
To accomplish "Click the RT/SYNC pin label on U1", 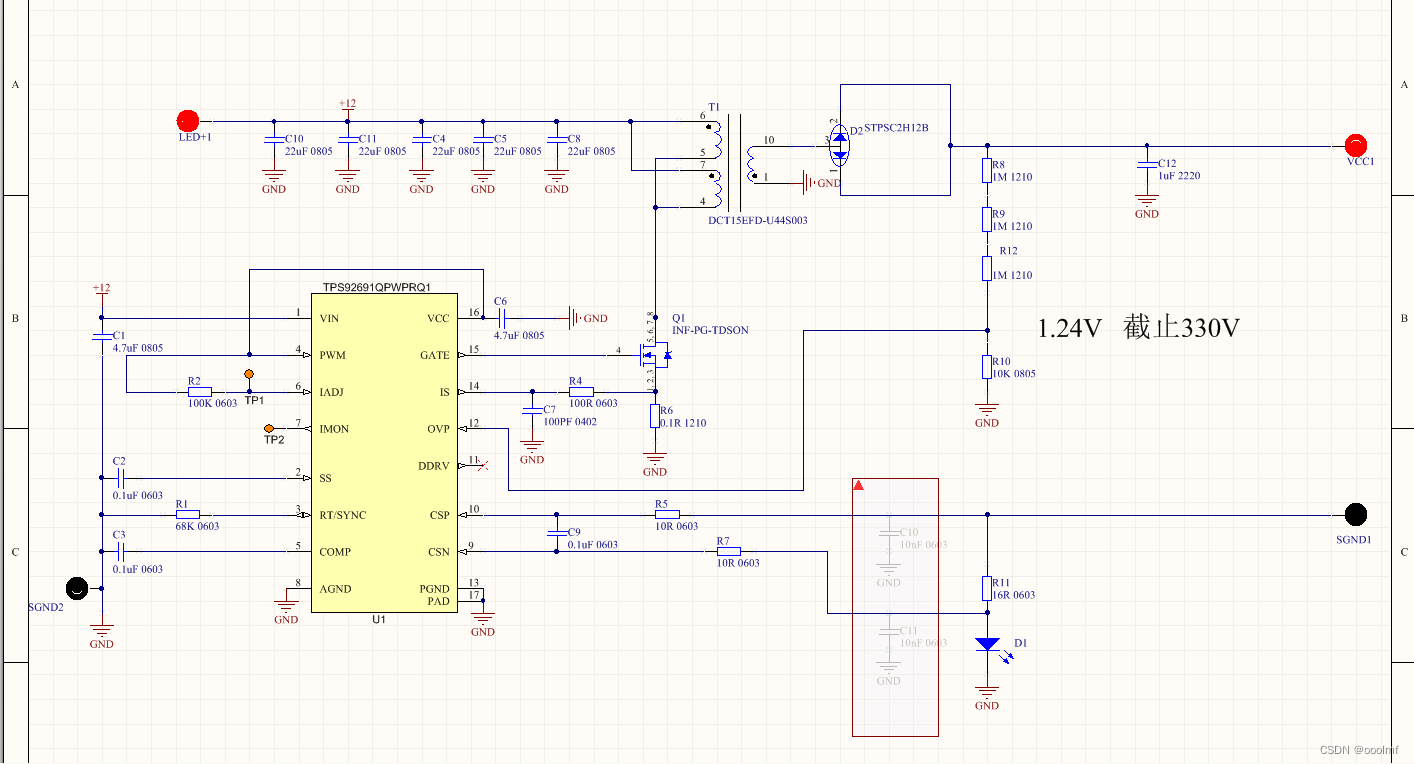I will (342, 515).
